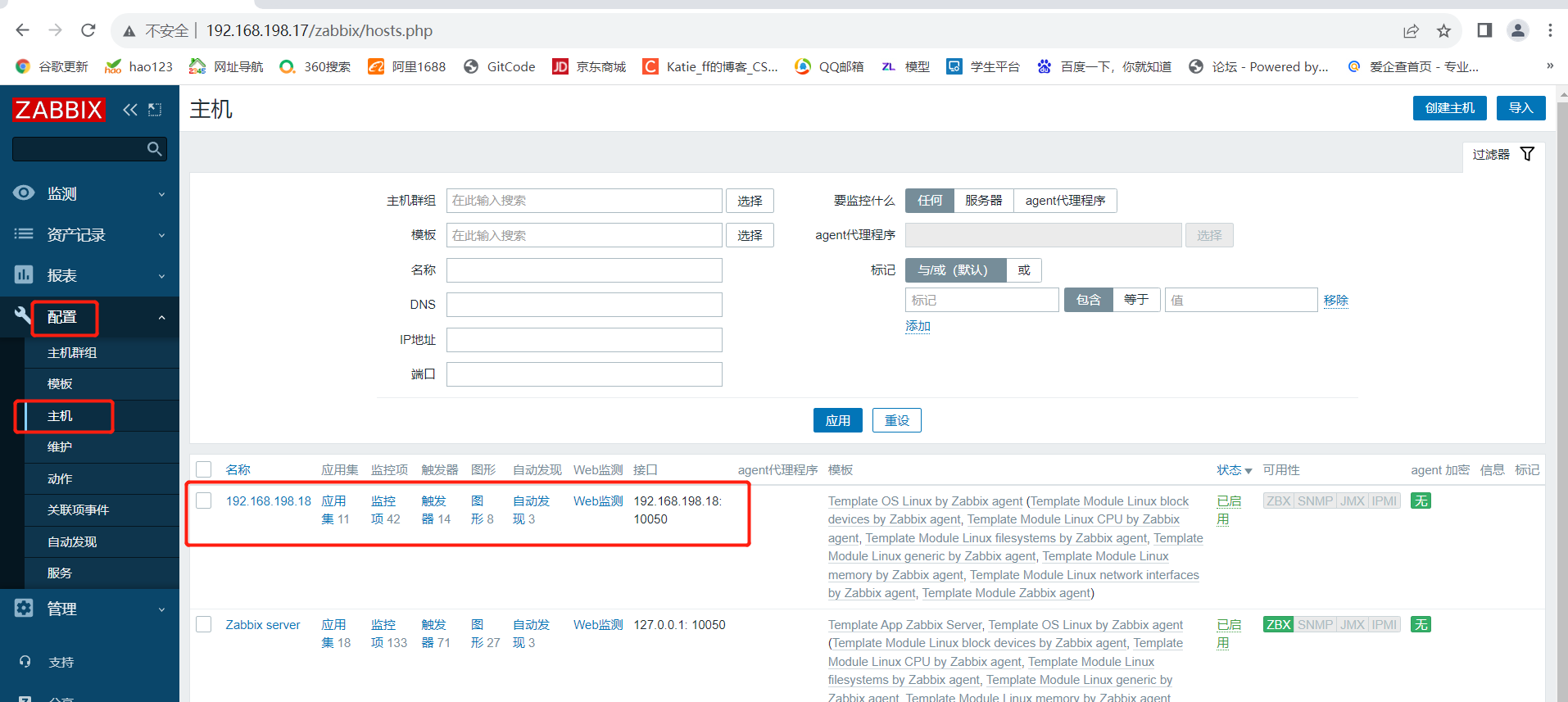The height and width of the screenshot is (702, 1568).
Task: Reset the filter with 重设
Action: tap(896, 420)
